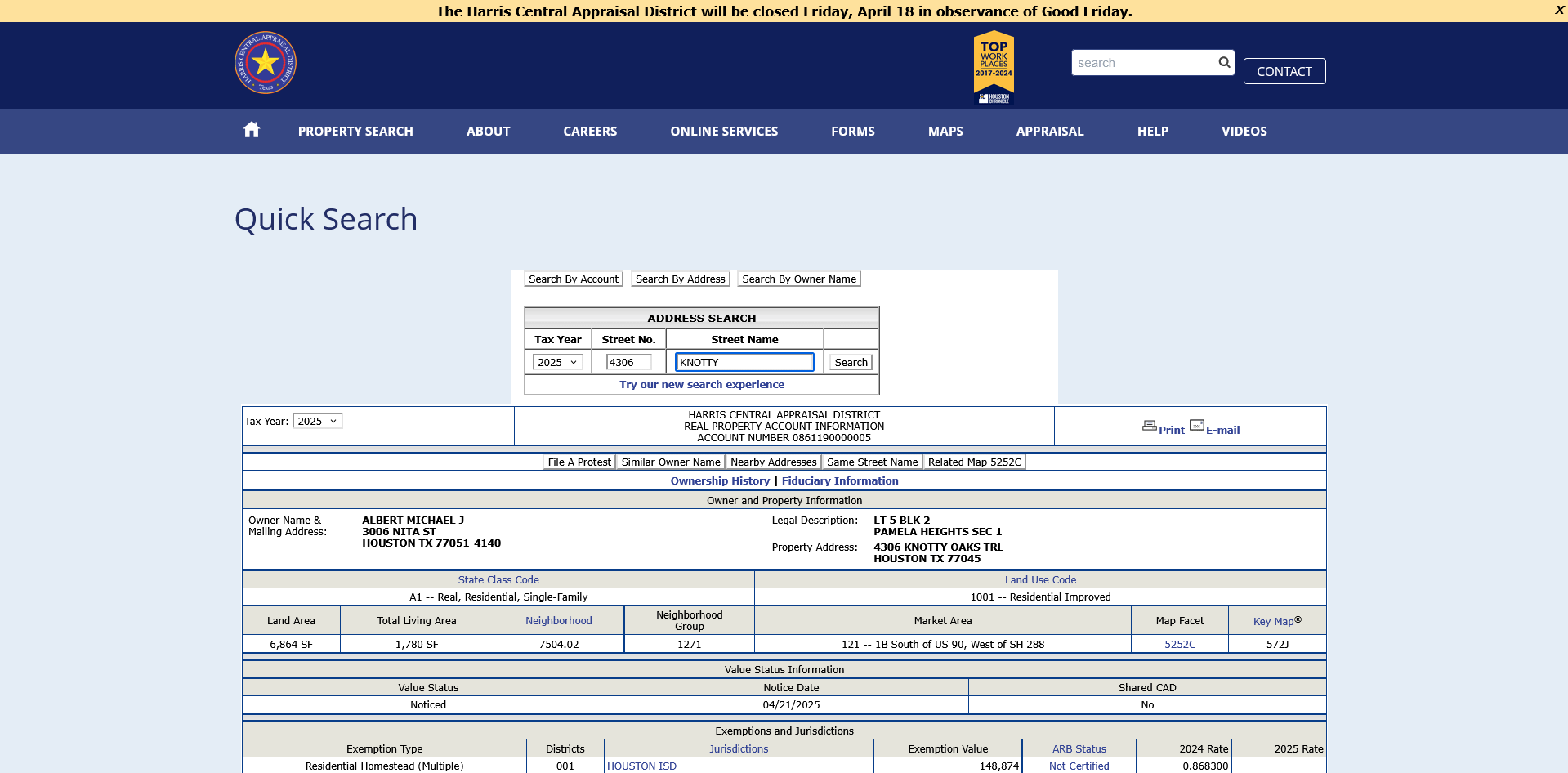Image resolution: width=1568 pixels, height=773 pixels.
Task: Click the Print icon link
Action: (1164, 427)
